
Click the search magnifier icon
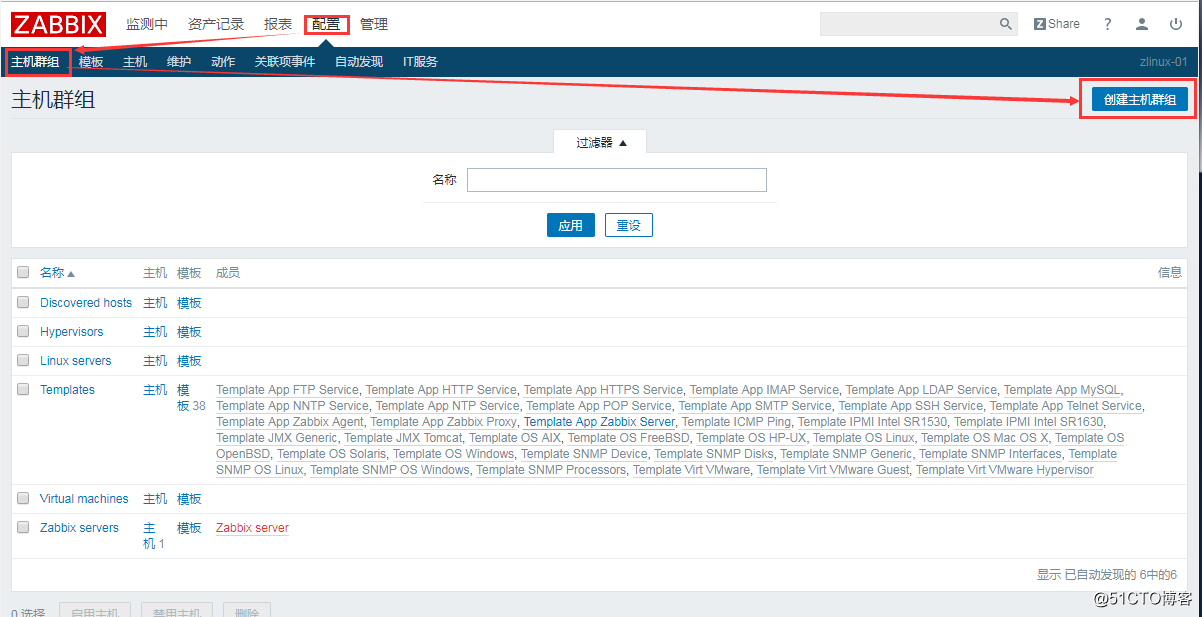point(1006,24)
